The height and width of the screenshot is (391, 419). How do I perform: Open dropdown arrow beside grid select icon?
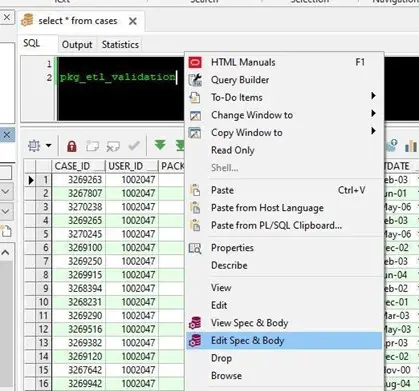(x=49, y=146)
